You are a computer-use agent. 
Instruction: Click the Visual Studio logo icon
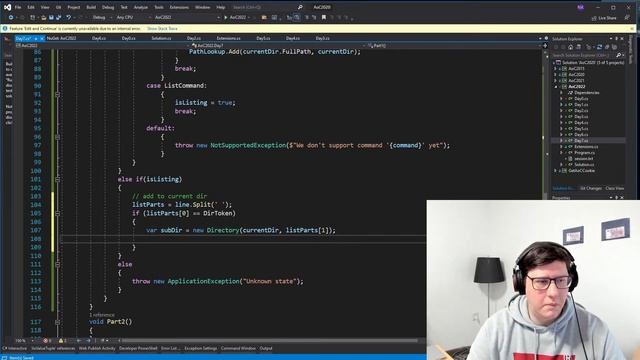7,7
